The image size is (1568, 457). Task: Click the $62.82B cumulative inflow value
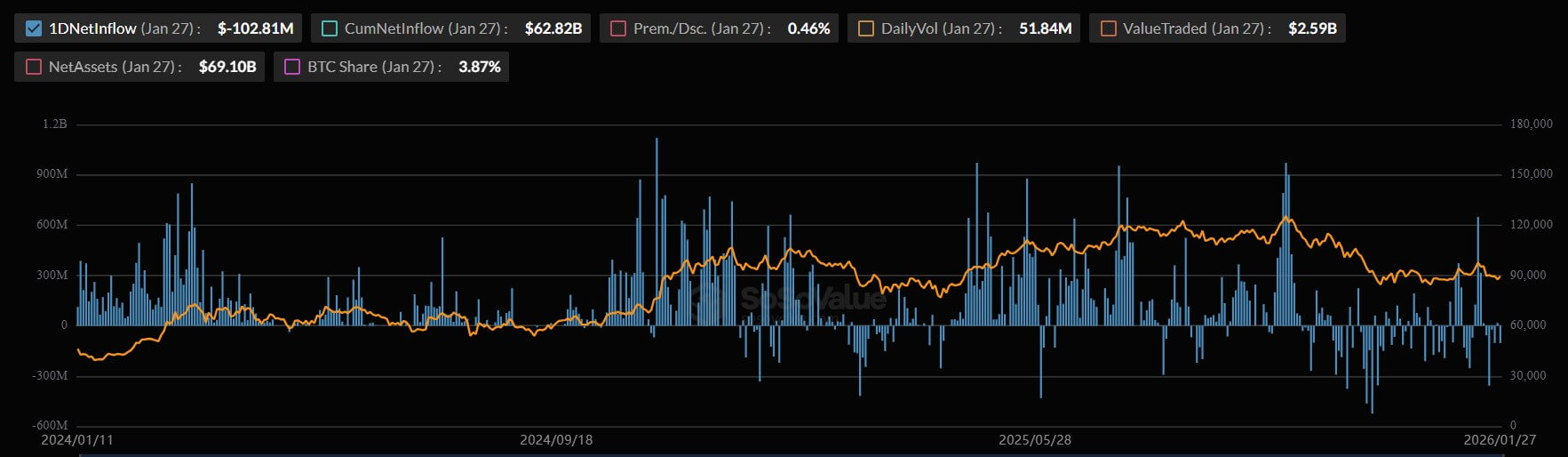tap(553, 28)
